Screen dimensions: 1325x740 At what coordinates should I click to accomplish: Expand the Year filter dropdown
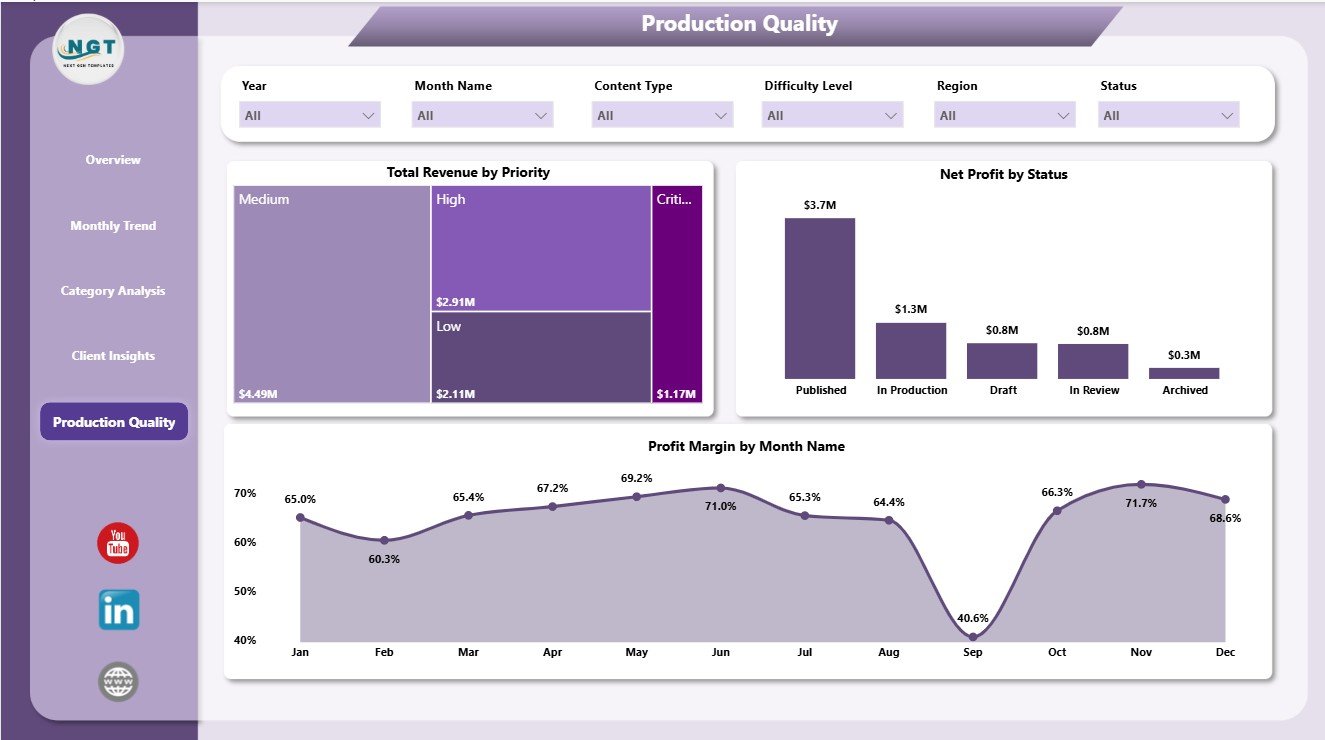click(x=310, y=115)
